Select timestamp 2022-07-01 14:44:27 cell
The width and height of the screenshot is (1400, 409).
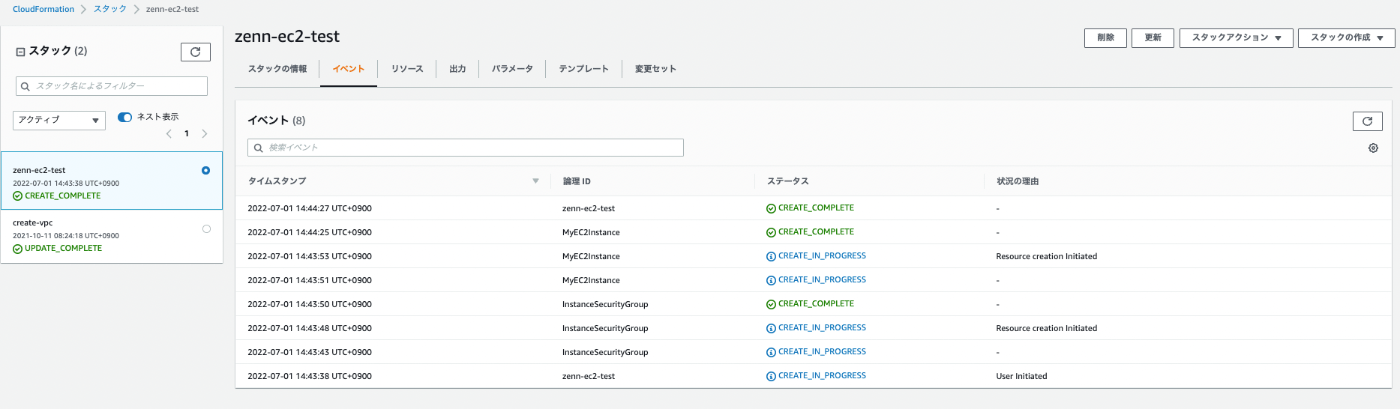point(309,208)
